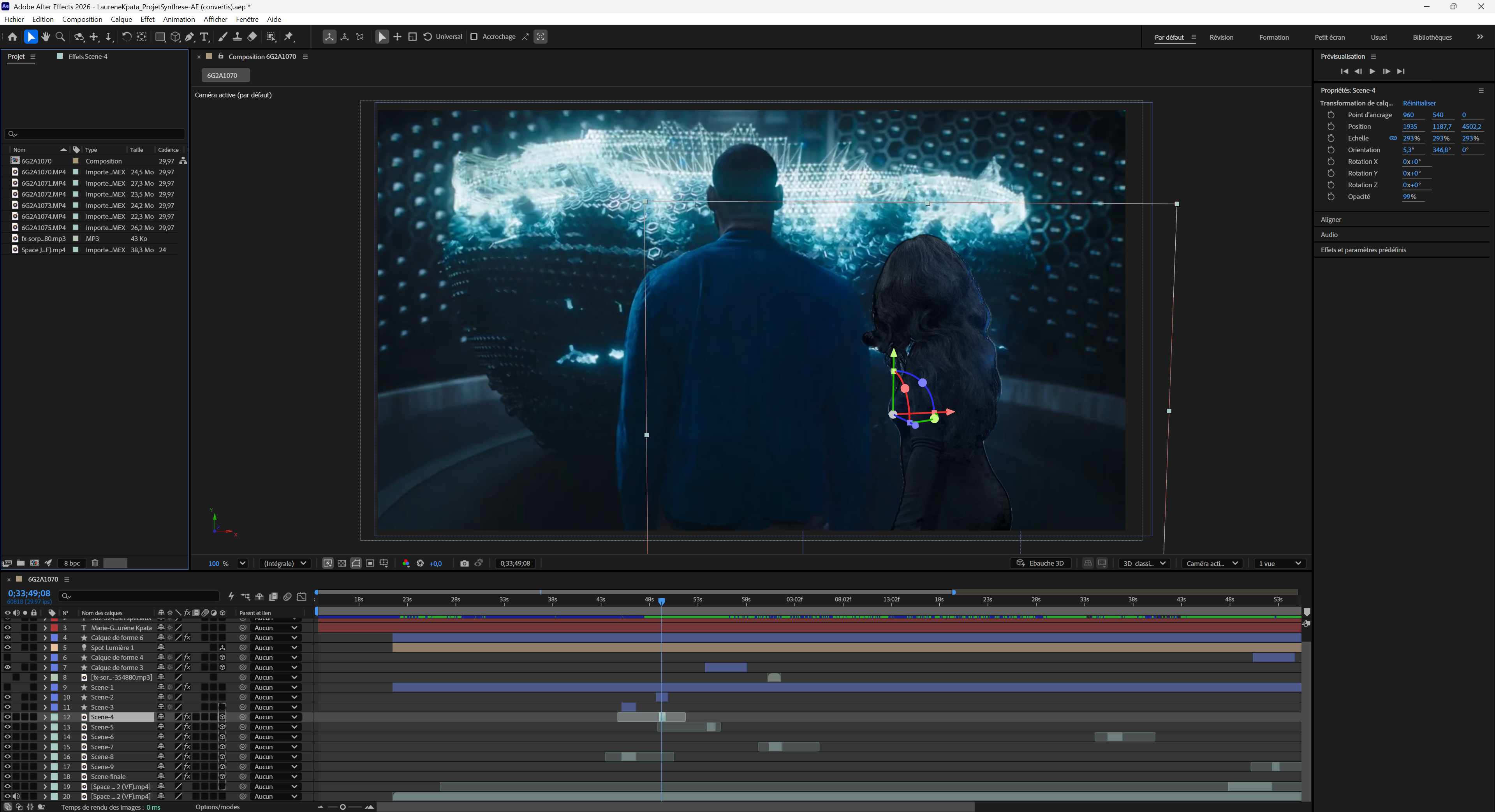Switch to the Révision workspace tab
This screenshot has width=1495, height=812.
click(1221, 37)
